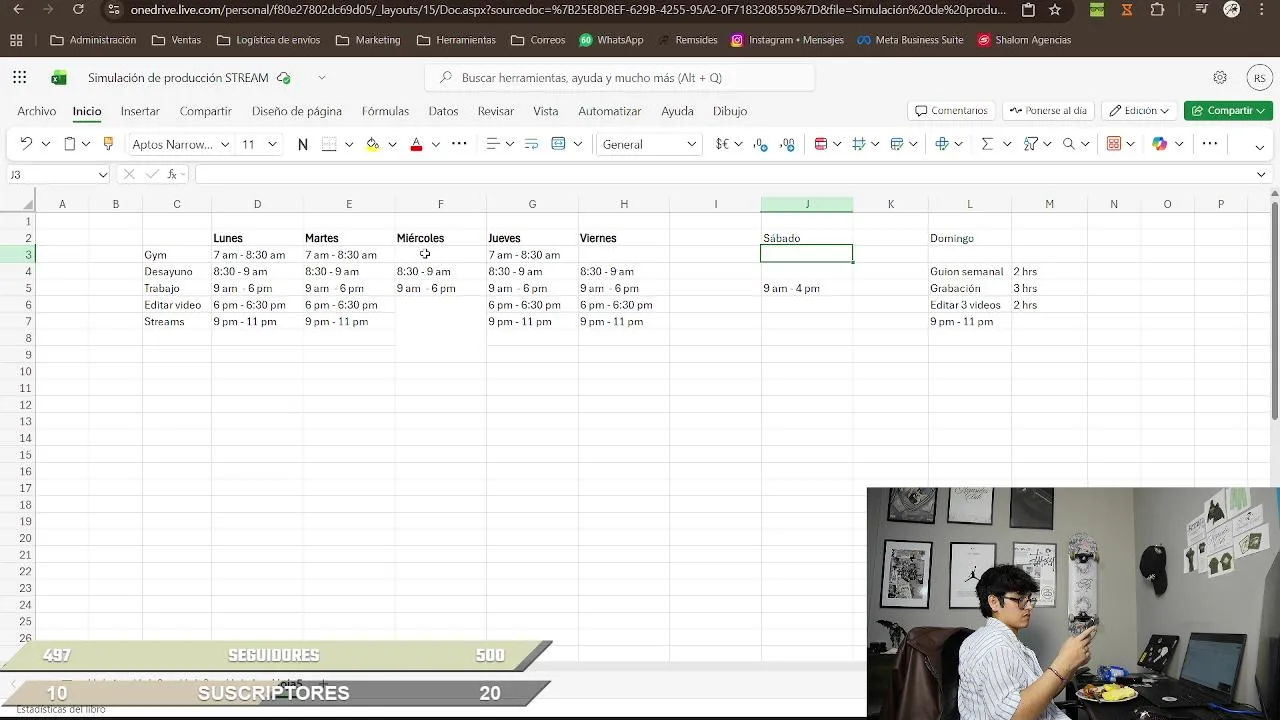Open the Meta Business Suite bookmark
The height and width of the screenshot is (720, 1280).
910,40
